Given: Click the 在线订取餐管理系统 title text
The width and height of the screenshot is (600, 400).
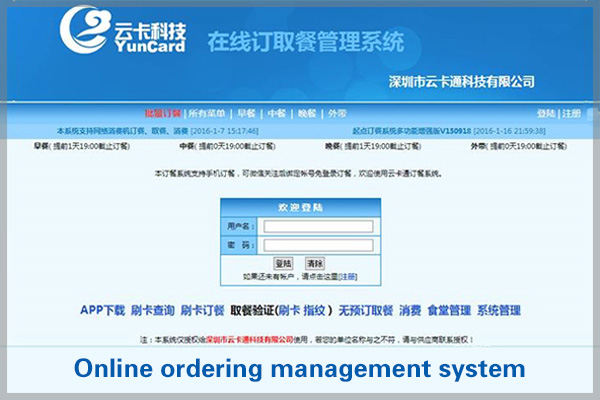Looking at the screenshot, I should click(306, 42).
